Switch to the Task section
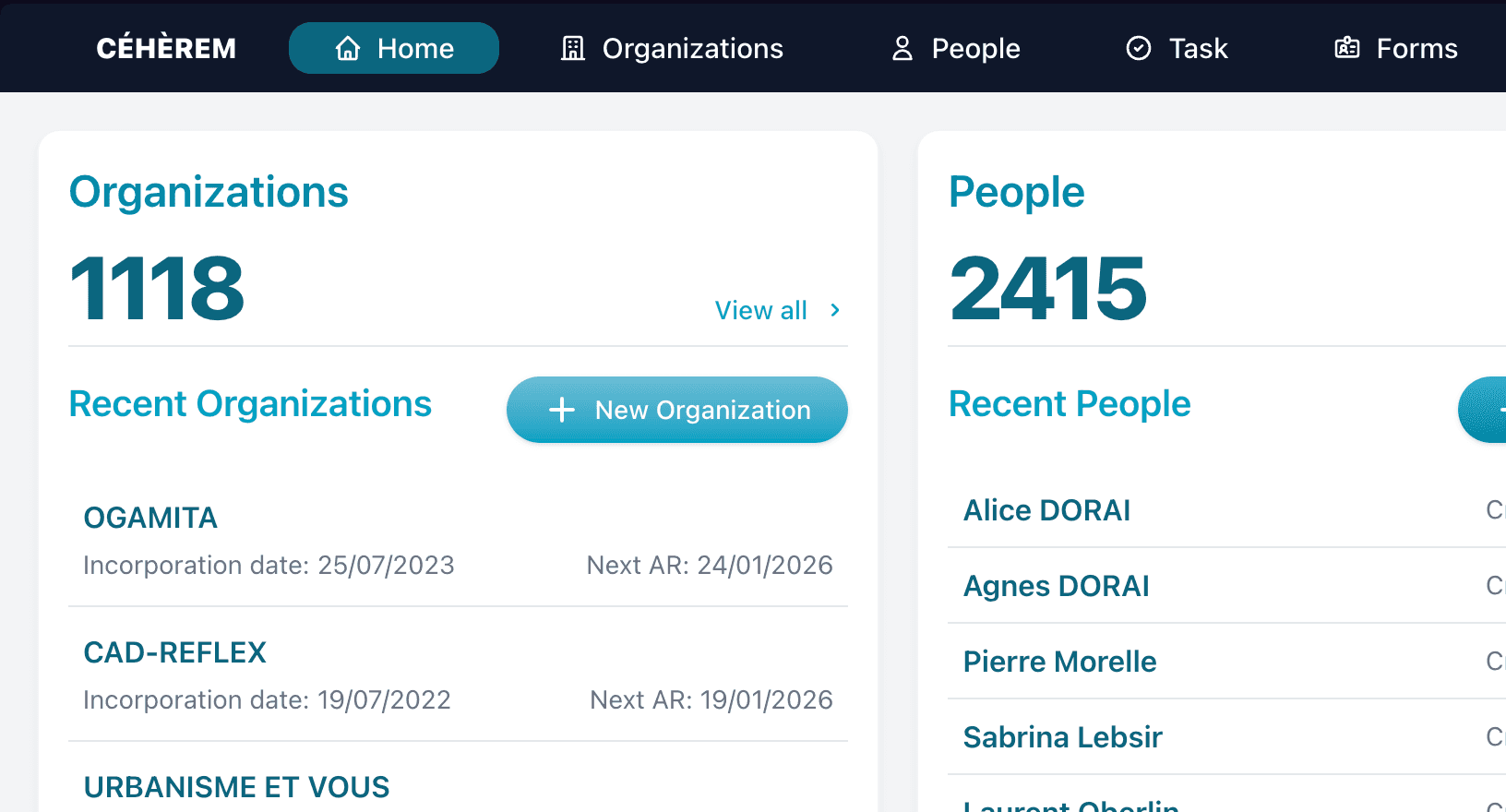The image size is (1506, 812). [1177, 48]
